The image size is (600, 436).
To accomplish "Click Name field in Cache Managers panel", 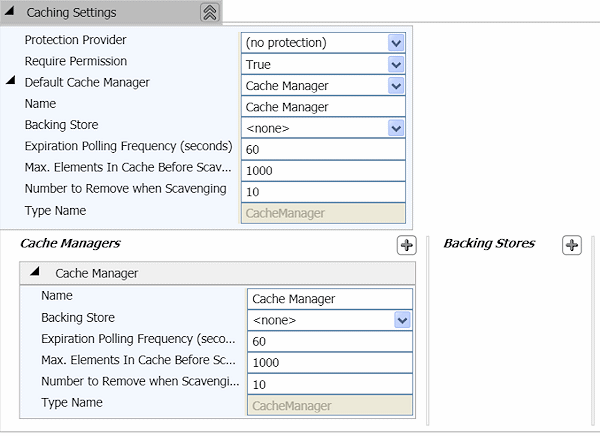I will pos(329,298).
